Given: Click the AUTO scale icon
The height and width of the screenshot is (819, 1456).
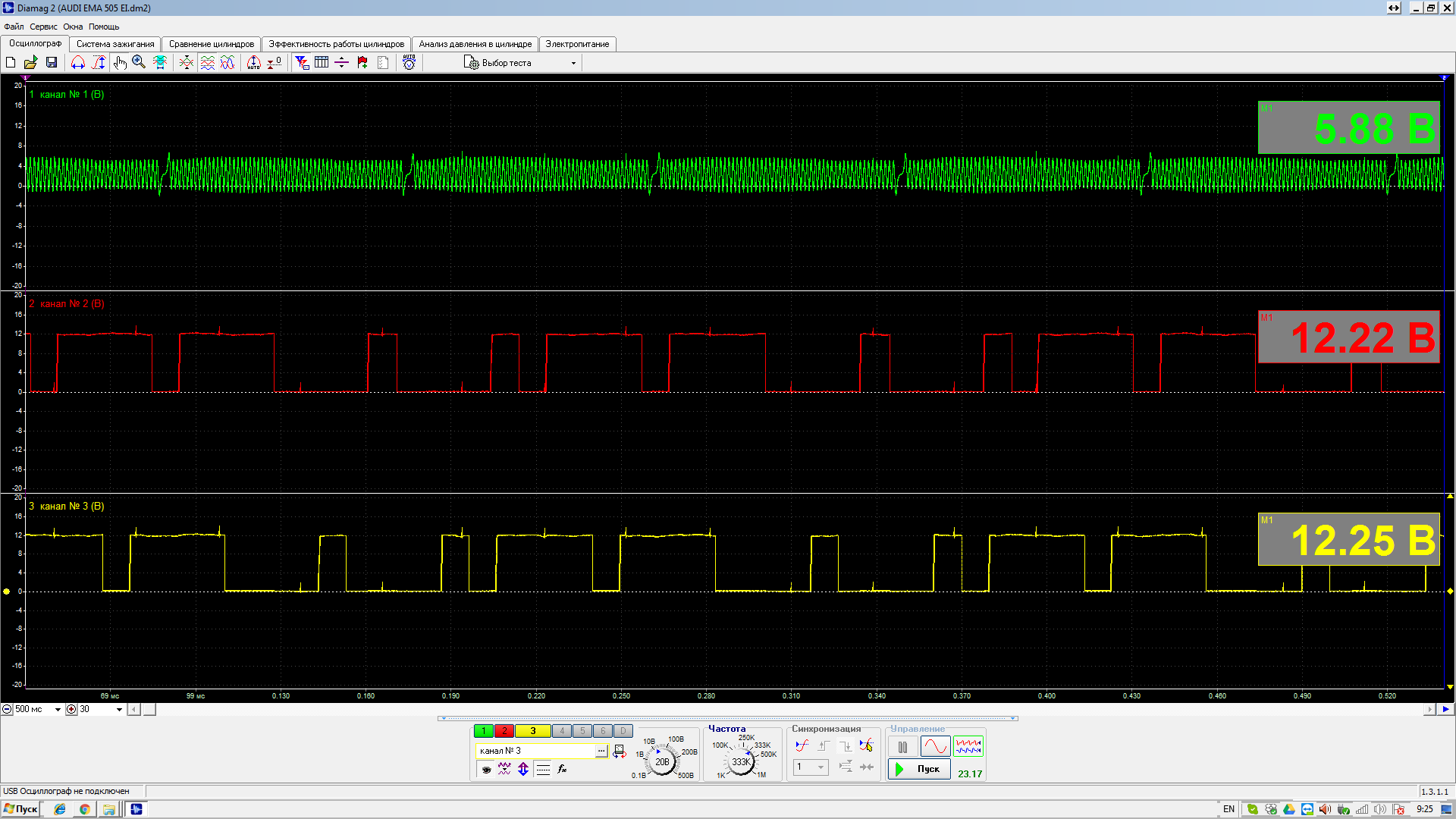Looking at the screenshot, I should pos(254,63).
